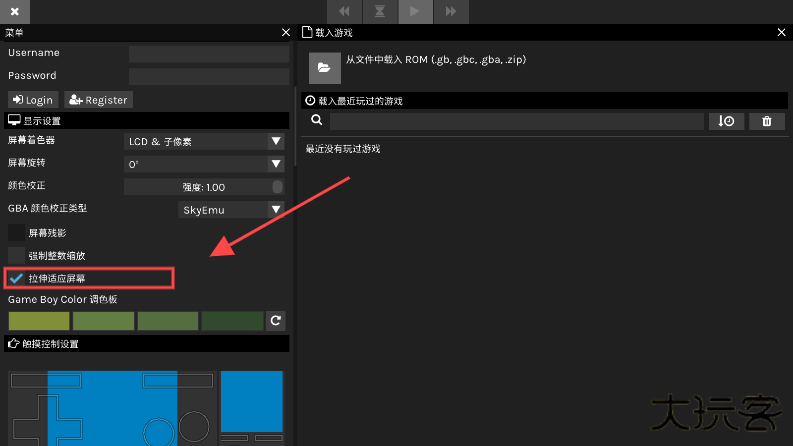Click the Username input field
The width and height of the screenshot is (793, 446).
[208, 53]
